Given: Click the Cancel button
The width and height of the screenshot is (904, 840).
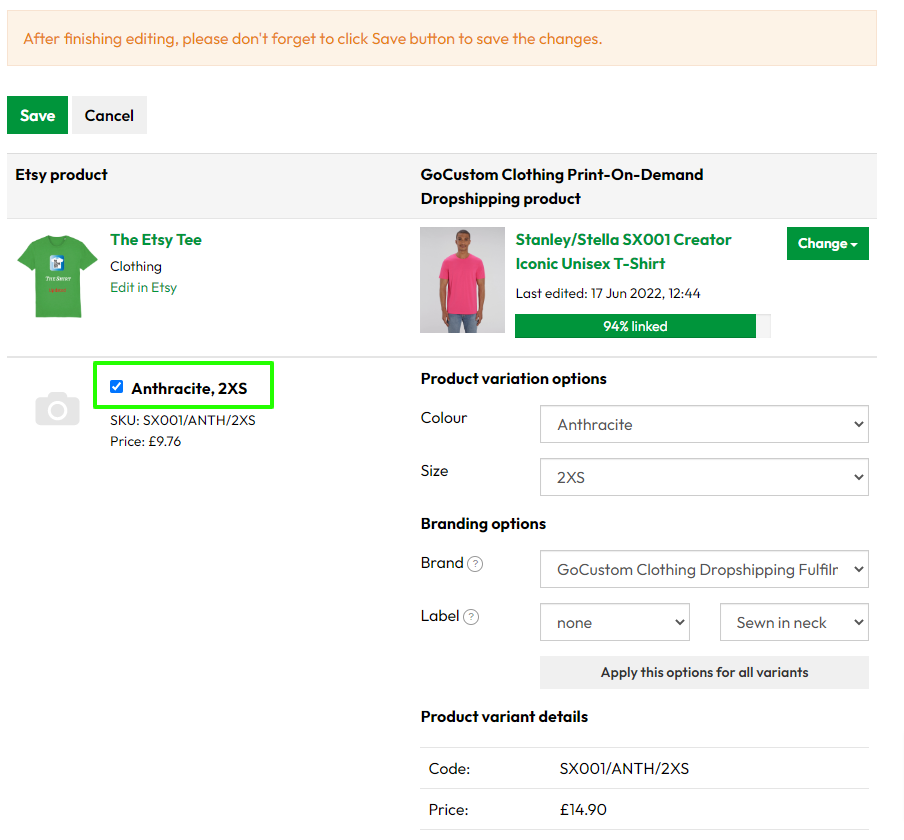Looking at the screenshot, I should click(109, 115).
